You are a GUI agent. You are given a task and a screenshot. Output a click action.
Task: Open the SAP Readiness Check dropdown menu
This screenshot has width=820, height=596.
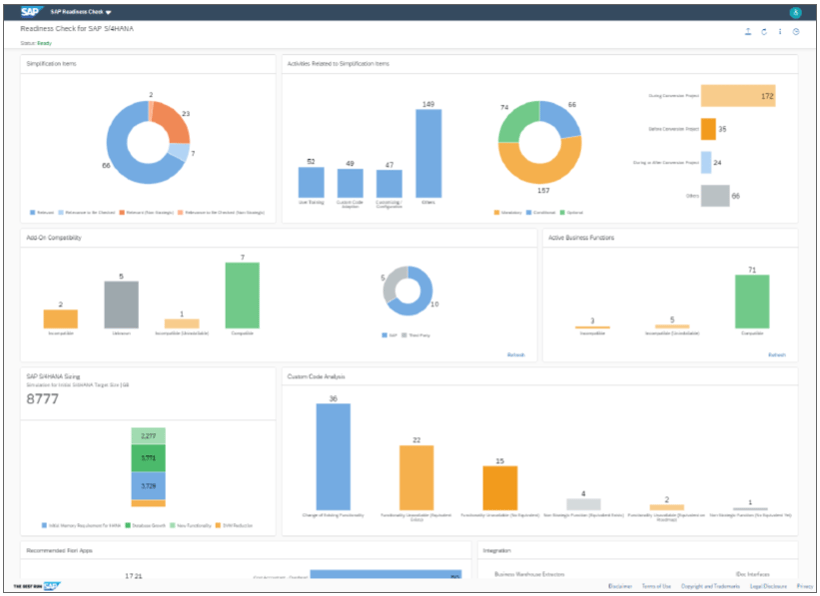[x=81, y=12]
